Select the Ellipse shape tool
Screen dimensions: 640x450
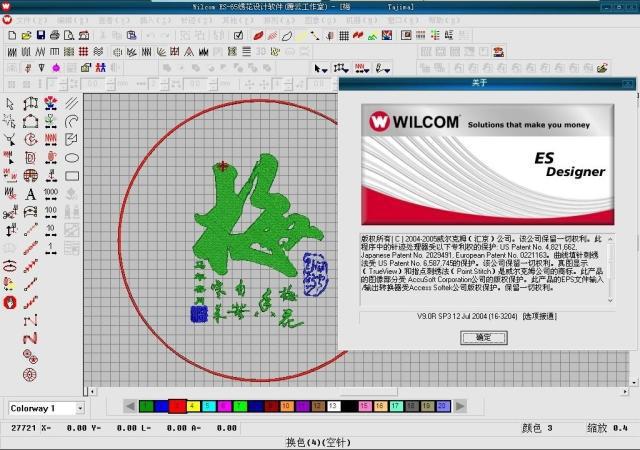(72, 158)
